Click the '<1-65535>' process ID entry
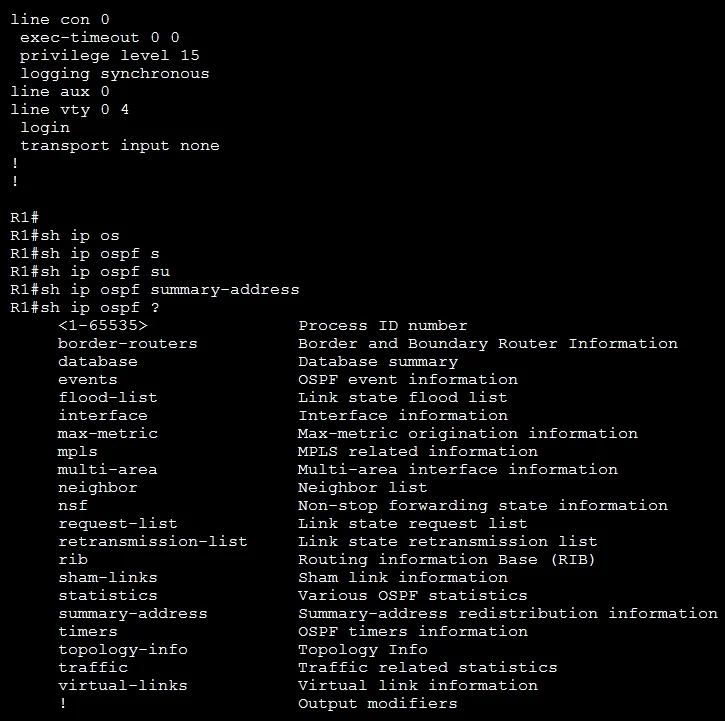This screenshot has height=721, width=725. click(103, 326)
